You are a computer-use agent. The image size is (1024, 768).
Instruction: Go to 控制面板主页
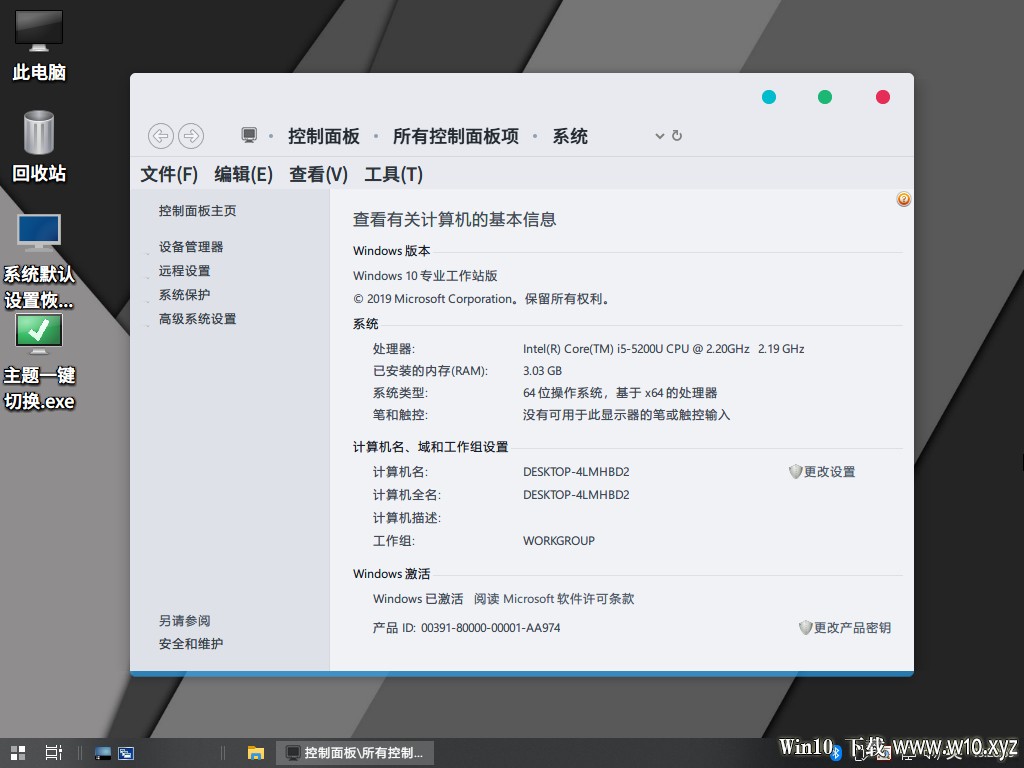(x=197, y=210)
